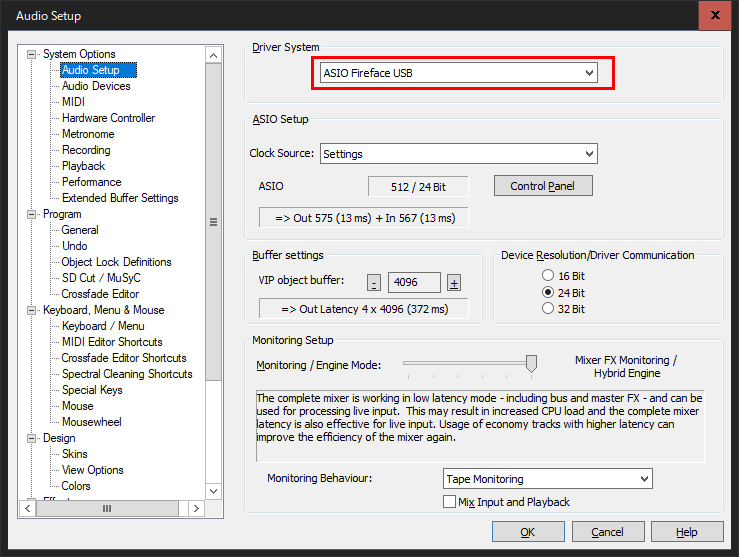Select Audio Devices in the tree

pyautogui.click(x=96, y=86)
